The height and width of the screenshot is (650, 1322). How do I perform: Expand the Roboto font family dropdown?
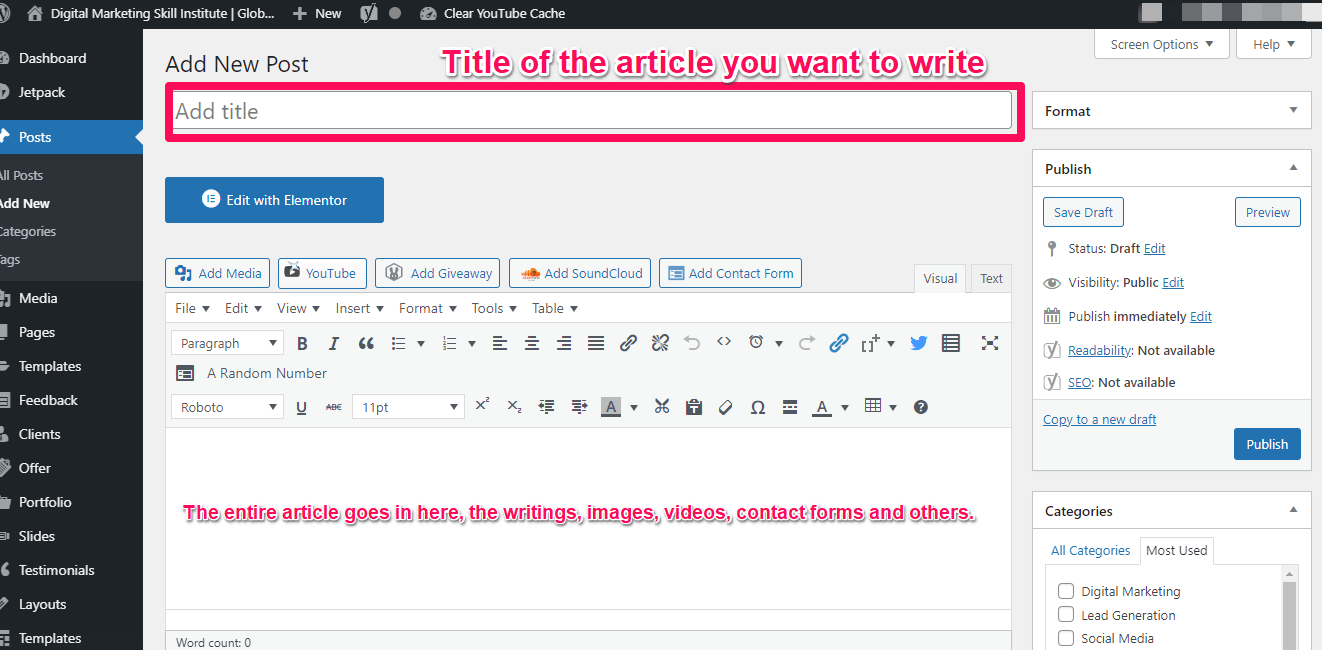point(227,407)
